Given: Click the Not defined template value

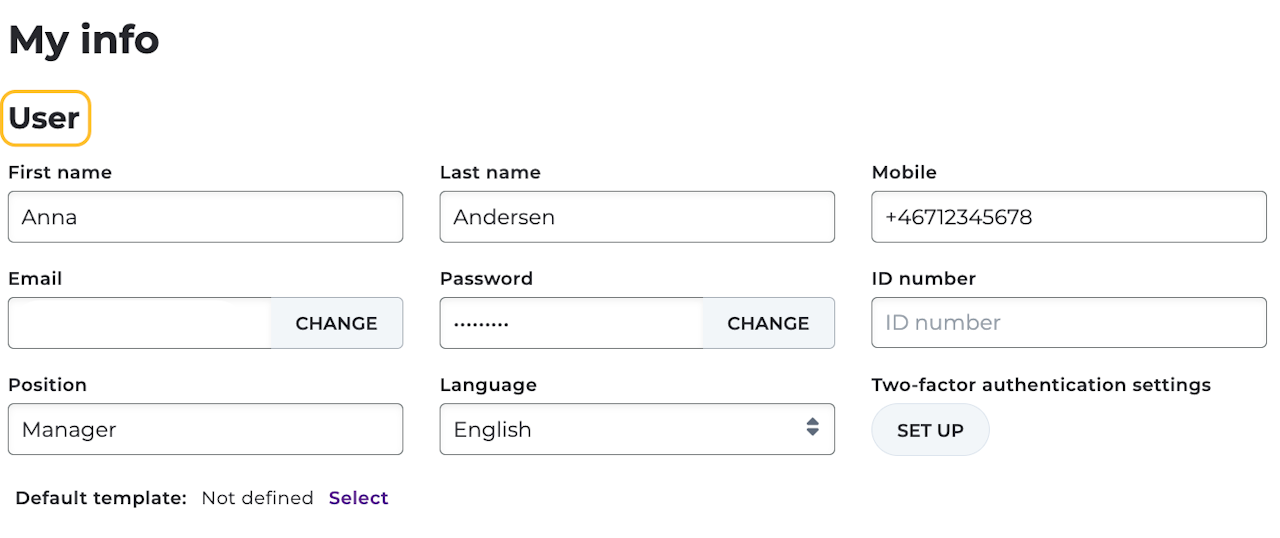Looking at the screenshot, I should coord(257,498).
